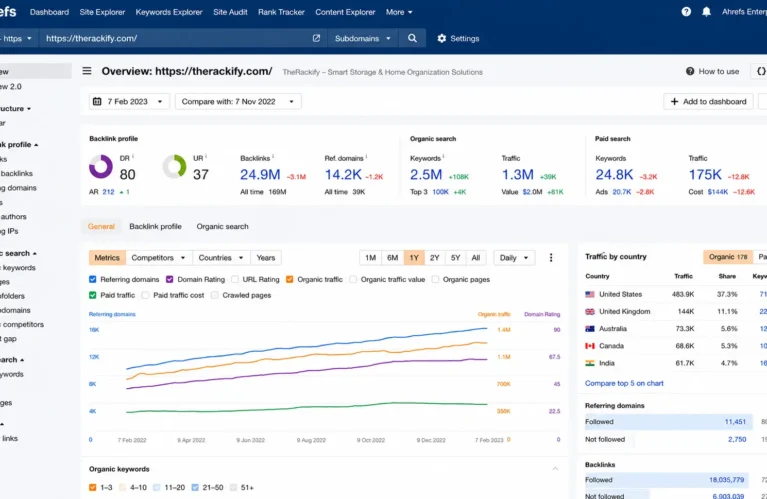Click the Canada flag icon
The height and width of the screenshot is (499, 767).
pyautogui.click(x=590, y=346)
